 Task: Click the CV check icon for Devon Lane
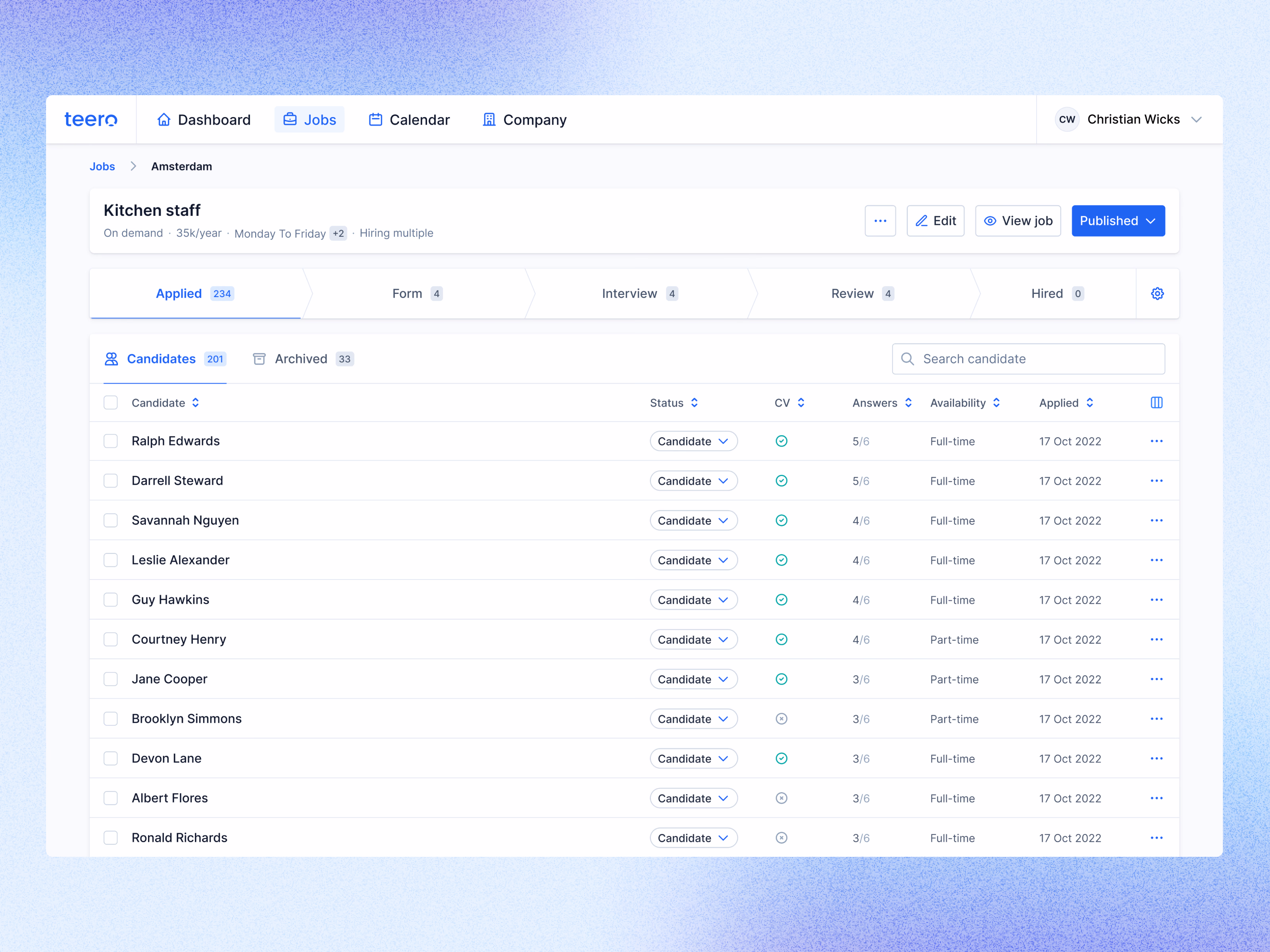(781, 758)
